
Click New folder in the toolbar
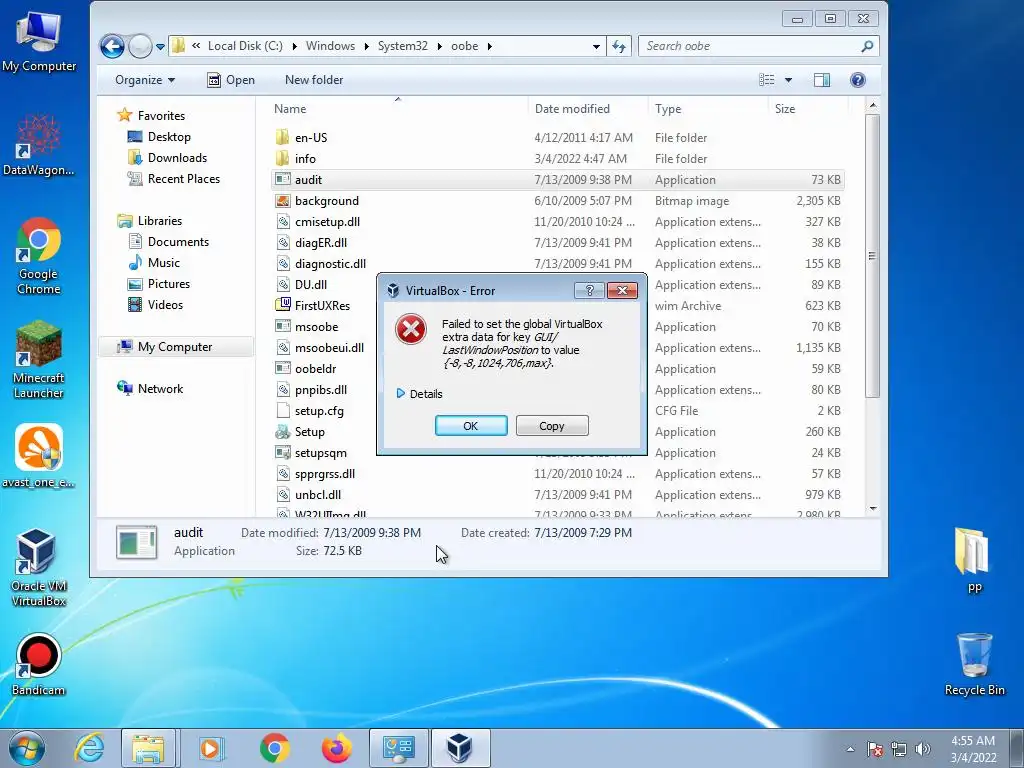coord(314,80)
